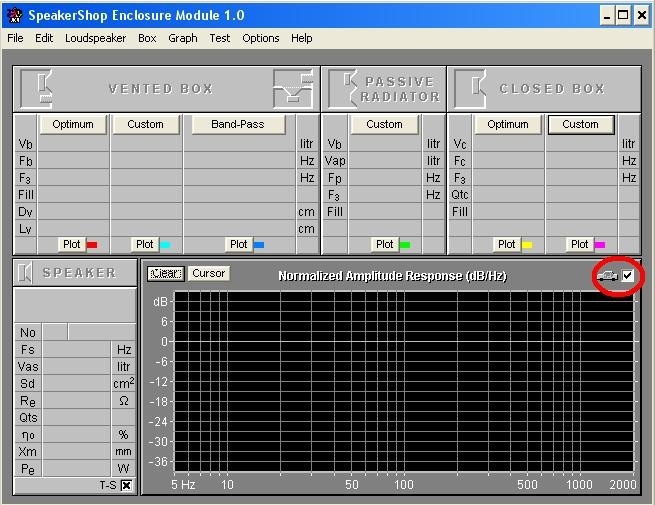655x505 pixels.
Task: Click Closed Box Custom button
Action: tap(581, 124)
